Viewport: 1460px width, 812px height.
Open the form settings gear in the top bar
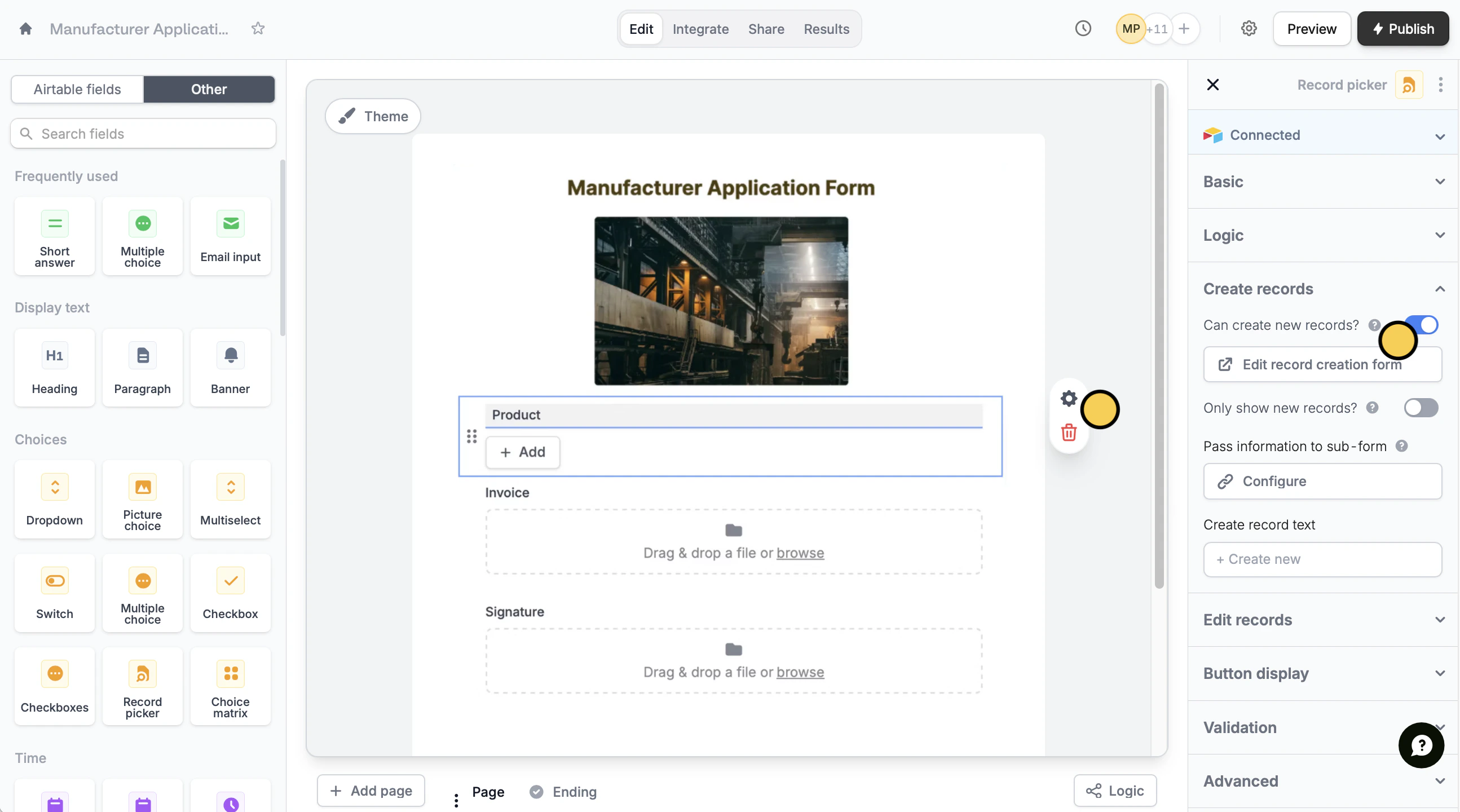[1249, 29]
